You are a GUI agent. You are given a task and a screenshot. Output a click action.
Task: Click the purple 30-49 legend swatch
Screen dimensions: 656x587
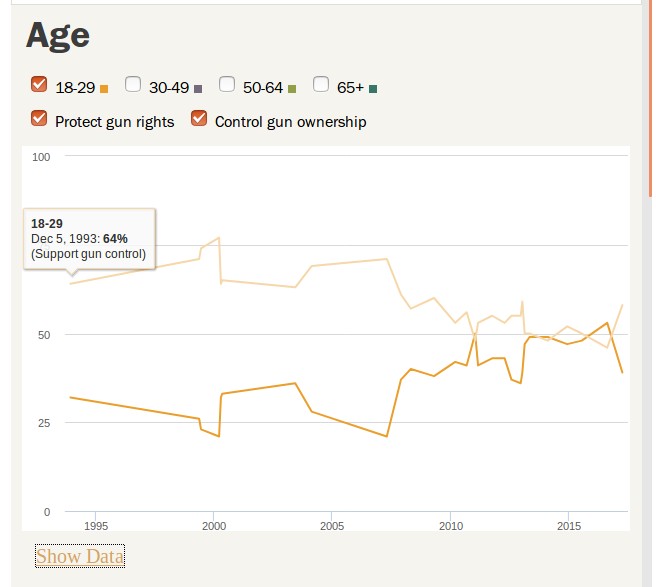tap(198, 89)
